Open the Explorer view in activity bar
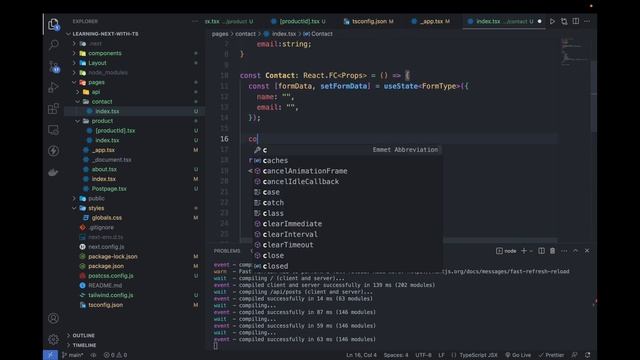The width and height of the screenshot is (640, 360). (53, 24)
